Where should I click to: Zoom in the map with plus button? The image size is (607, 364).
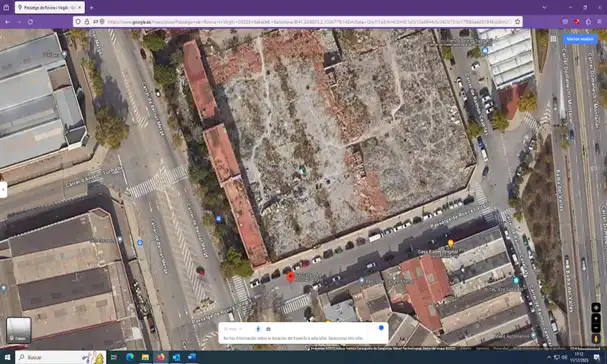click(x=596, y=319)
